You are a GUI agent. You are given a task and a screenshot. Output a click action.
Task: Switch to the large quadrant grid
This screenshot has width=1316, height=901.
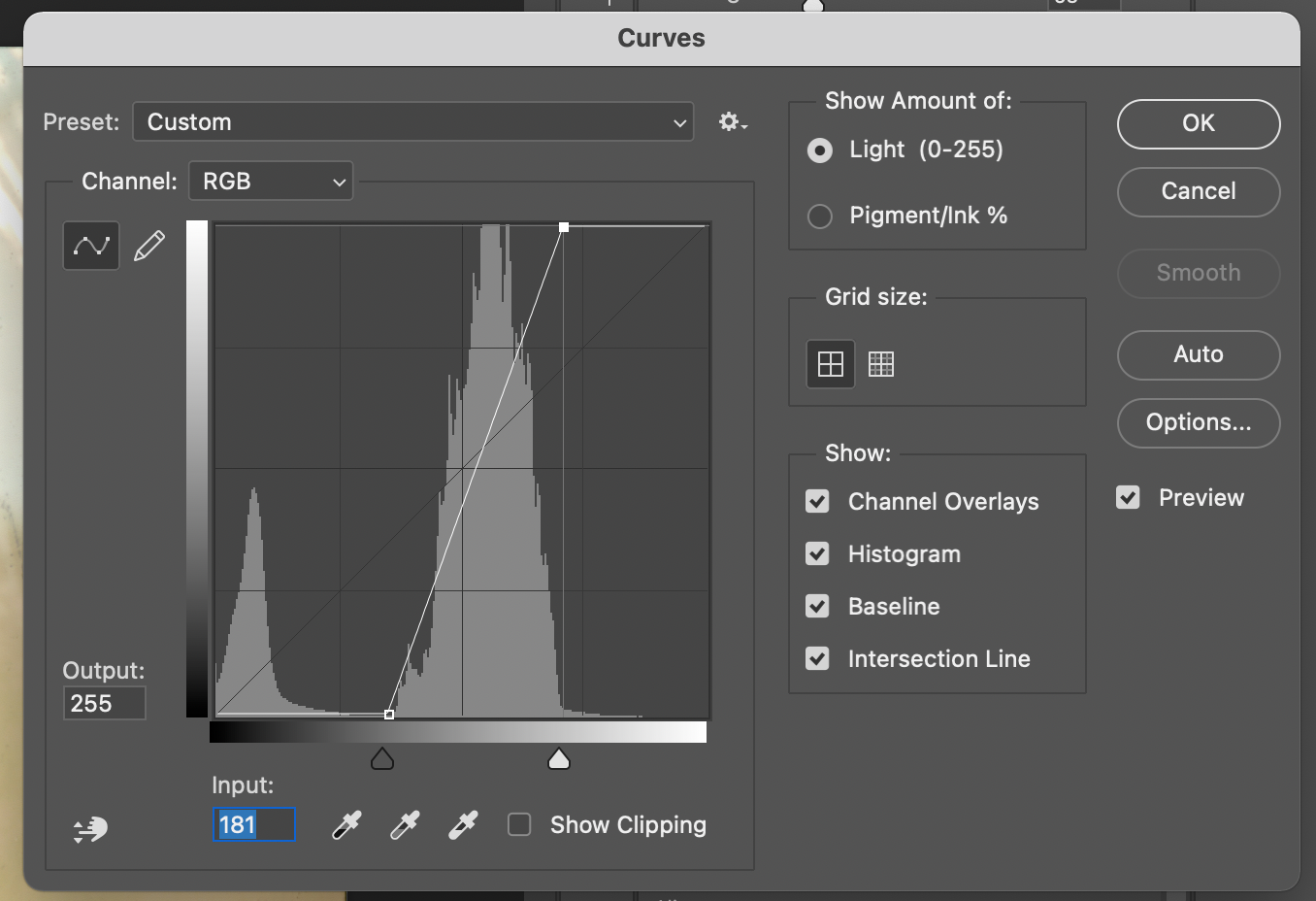831,363
